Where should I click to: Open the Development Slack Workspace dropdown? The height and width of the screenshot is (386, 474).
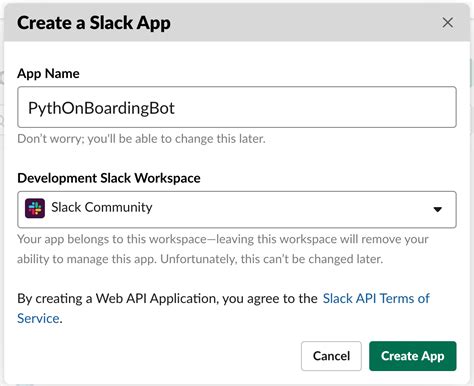[x=237, y=209]
